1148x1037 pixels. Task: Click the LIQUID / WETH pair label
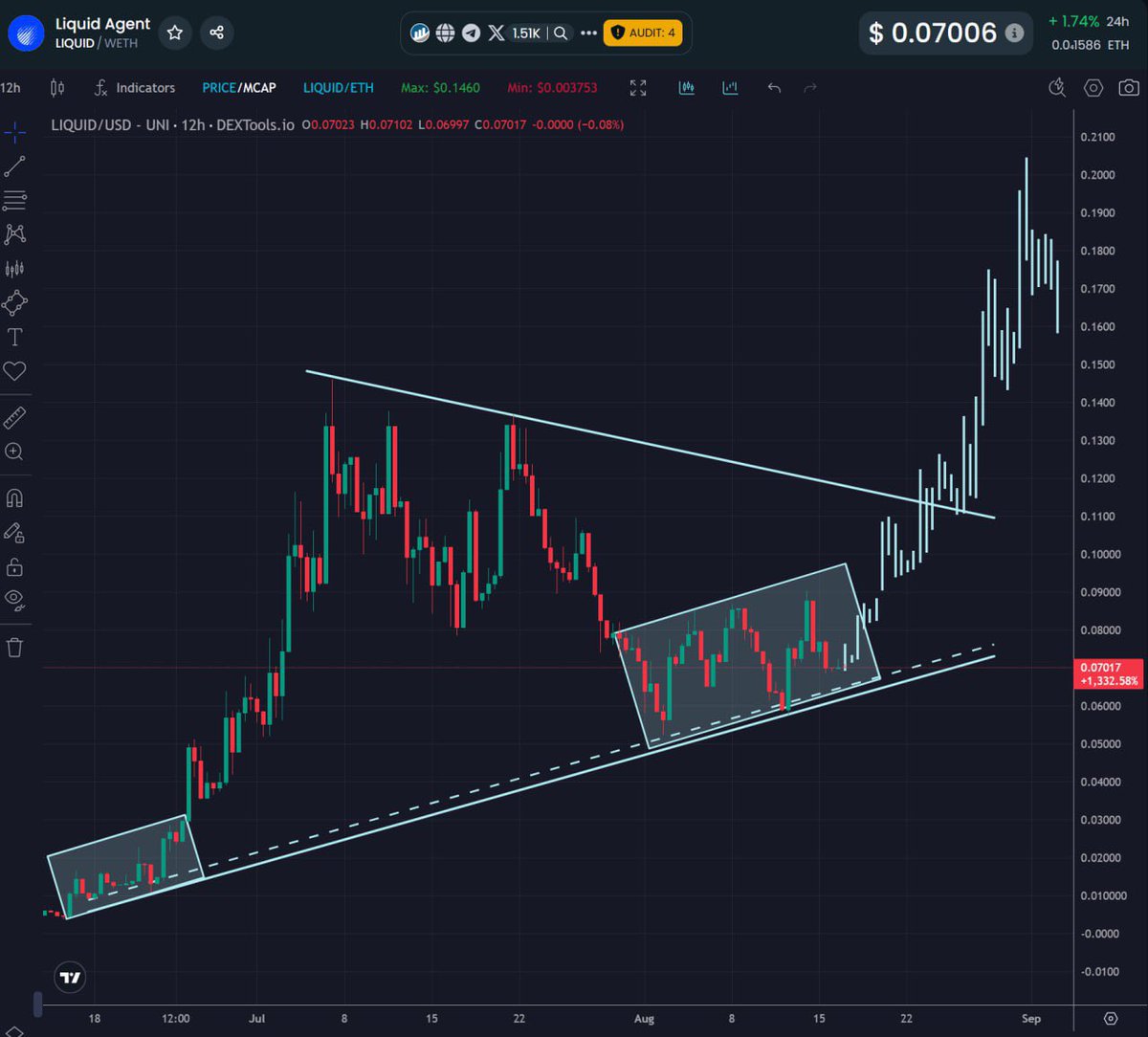tap(96, 43)
